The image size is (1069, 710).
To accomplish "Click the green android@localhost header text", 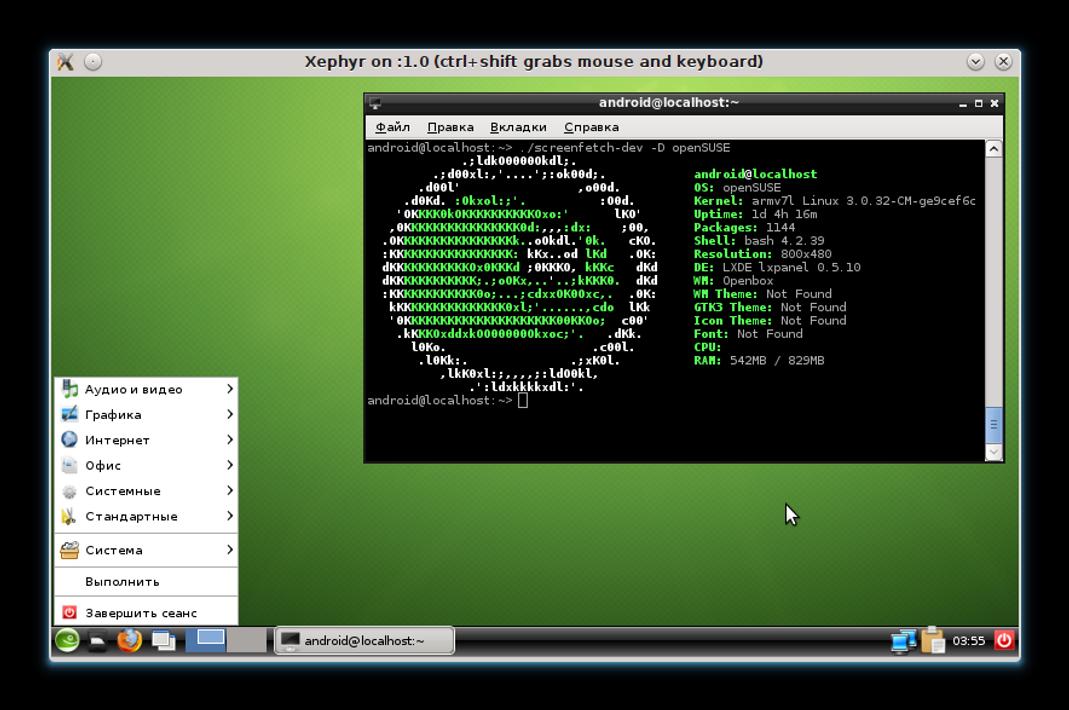I will [x=755, y=174].
